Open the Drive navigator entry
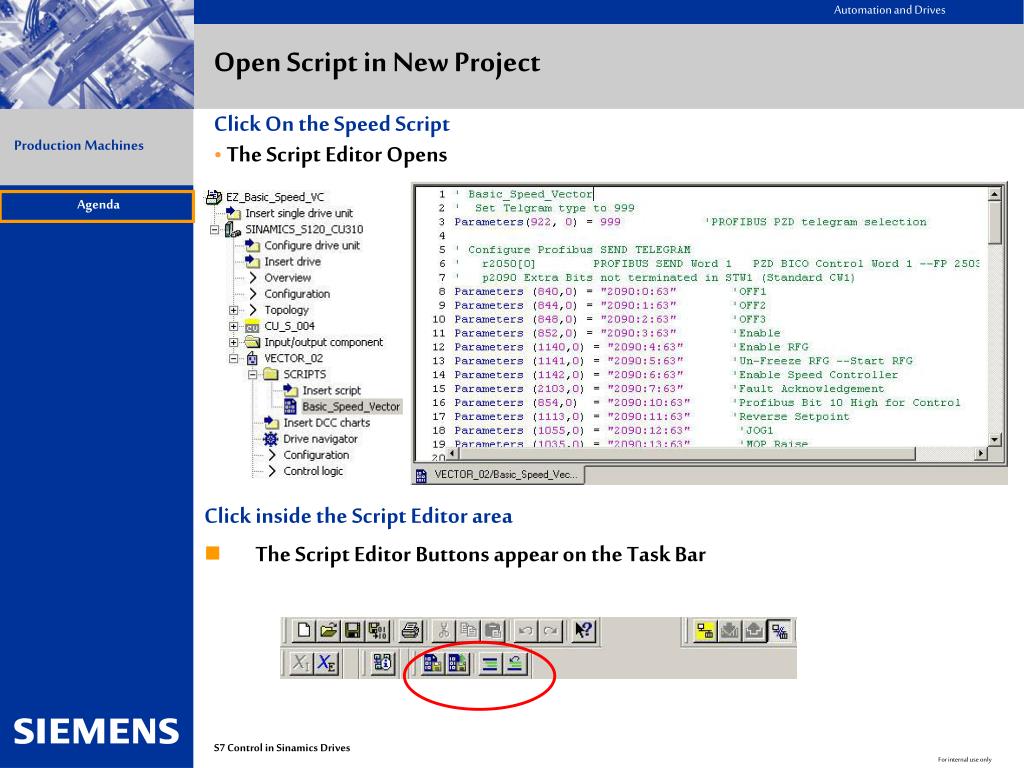This screenshot has width=1024, height=768. [x=320, y=439]
